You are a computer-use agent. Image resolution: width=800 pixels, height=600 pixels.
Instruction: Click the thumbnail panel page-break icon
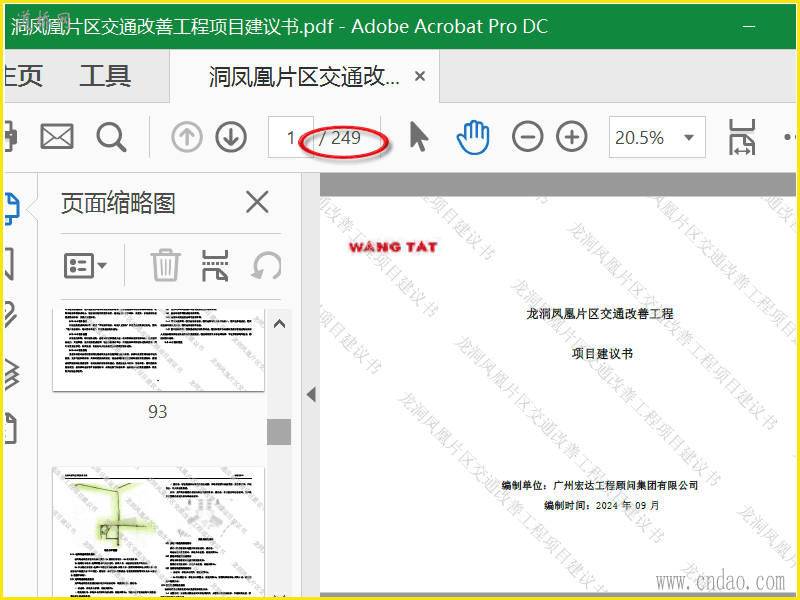click(x=215, y=265)
